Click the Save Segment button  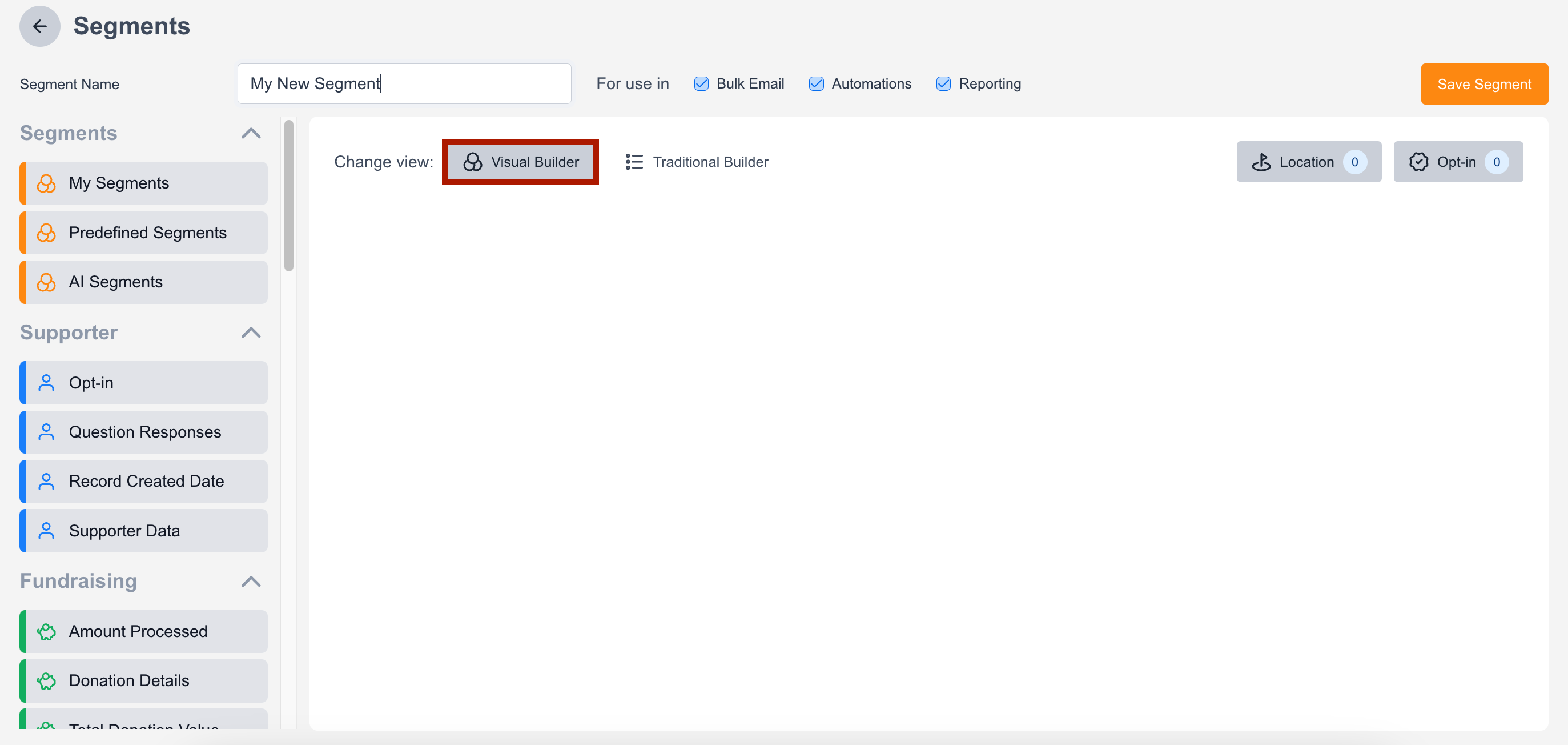[1484, 83]
